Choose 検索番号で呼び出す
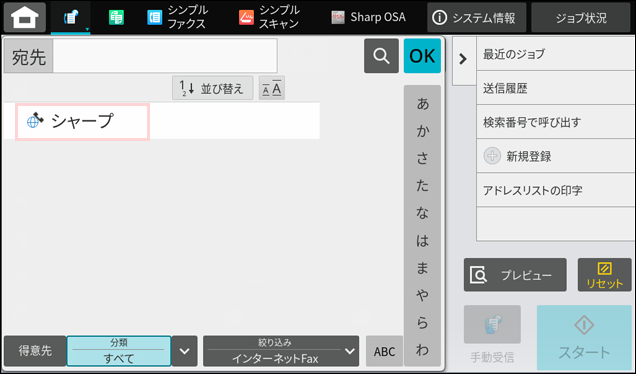Screen dimensions: 636x374 pos(555,122)
